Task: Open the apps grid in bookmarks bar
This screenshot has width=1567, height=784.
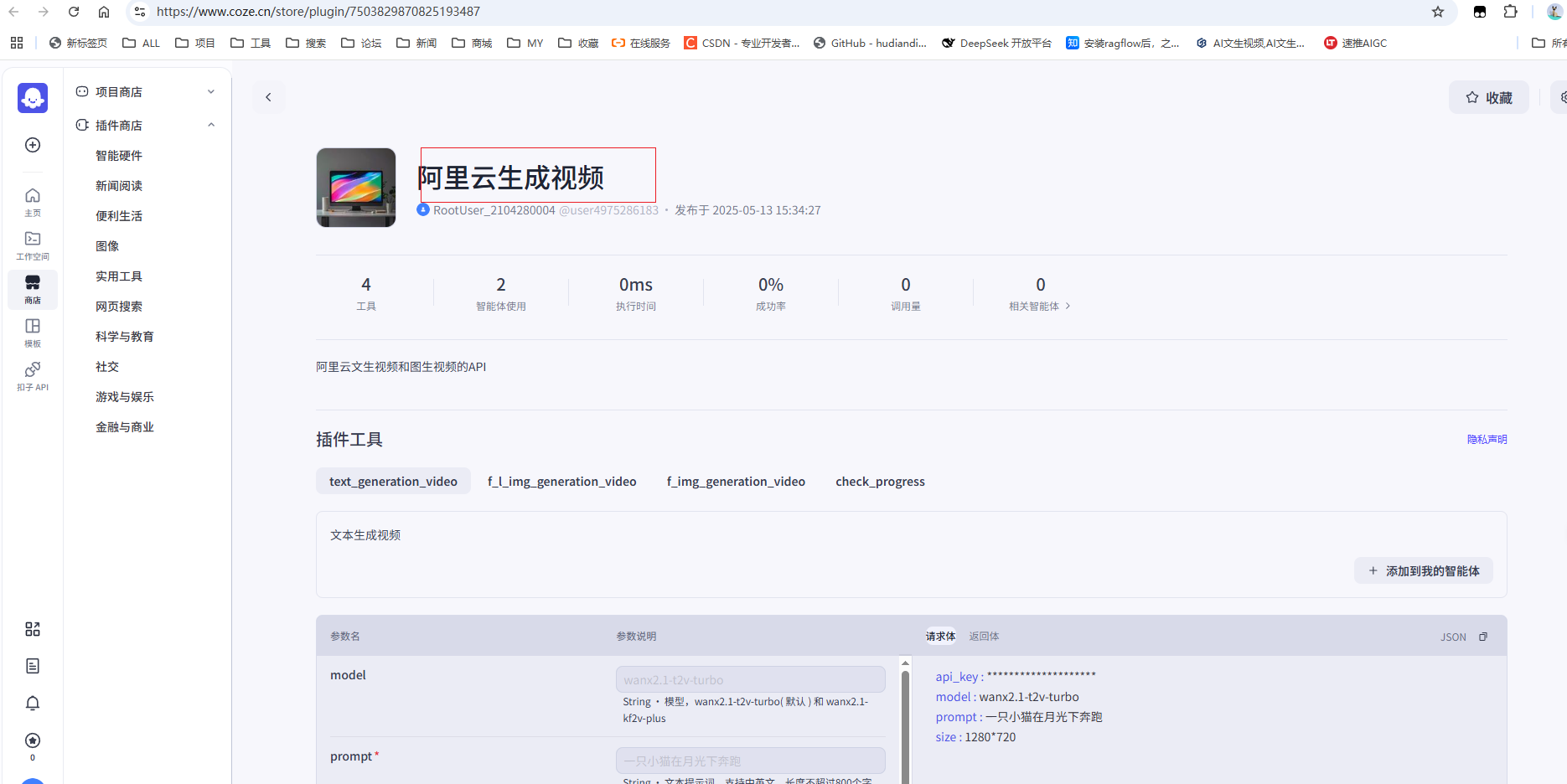Action: point(17,43)
